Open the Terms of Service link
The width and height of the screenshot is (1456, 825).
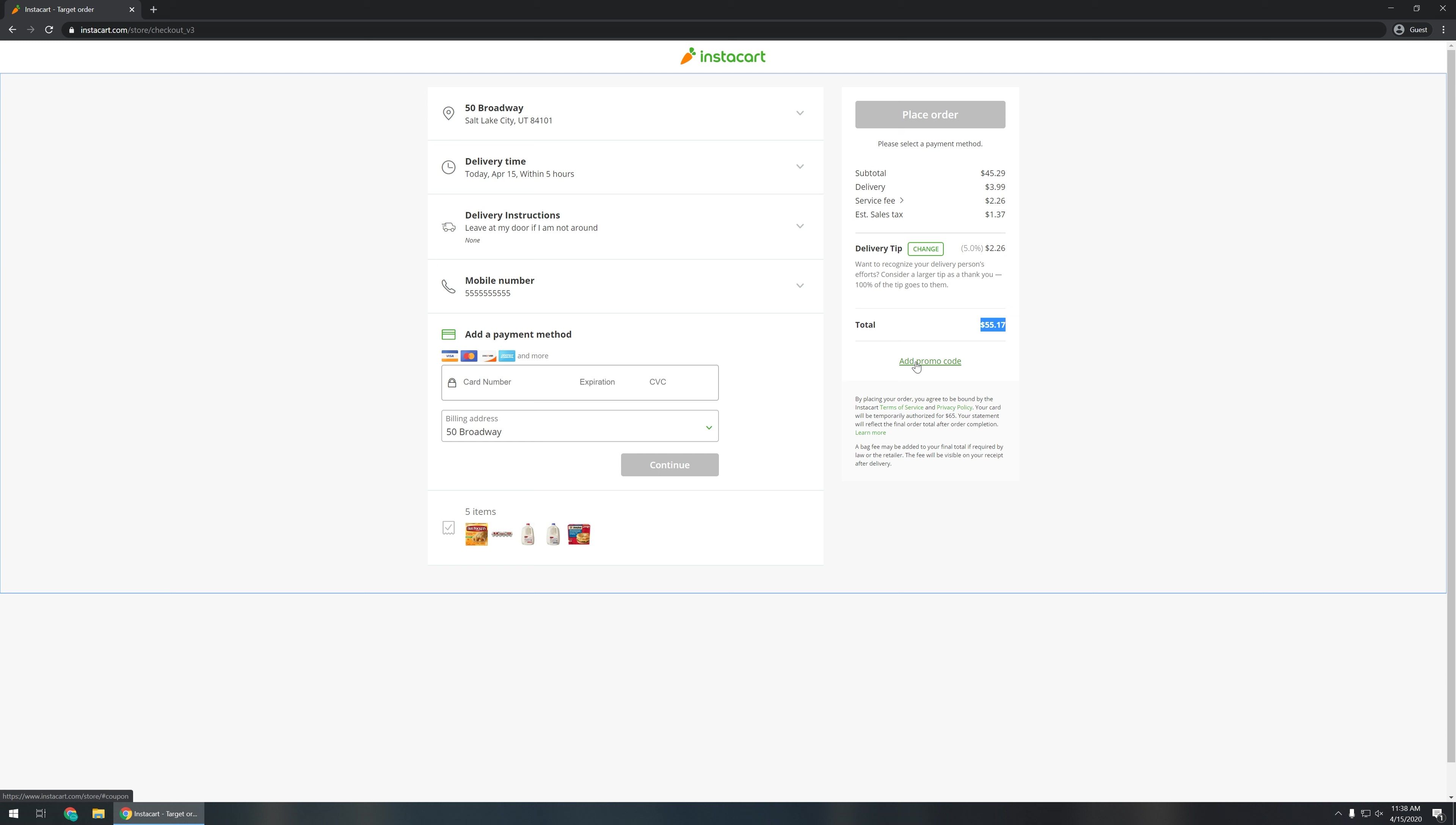[901, 408]
